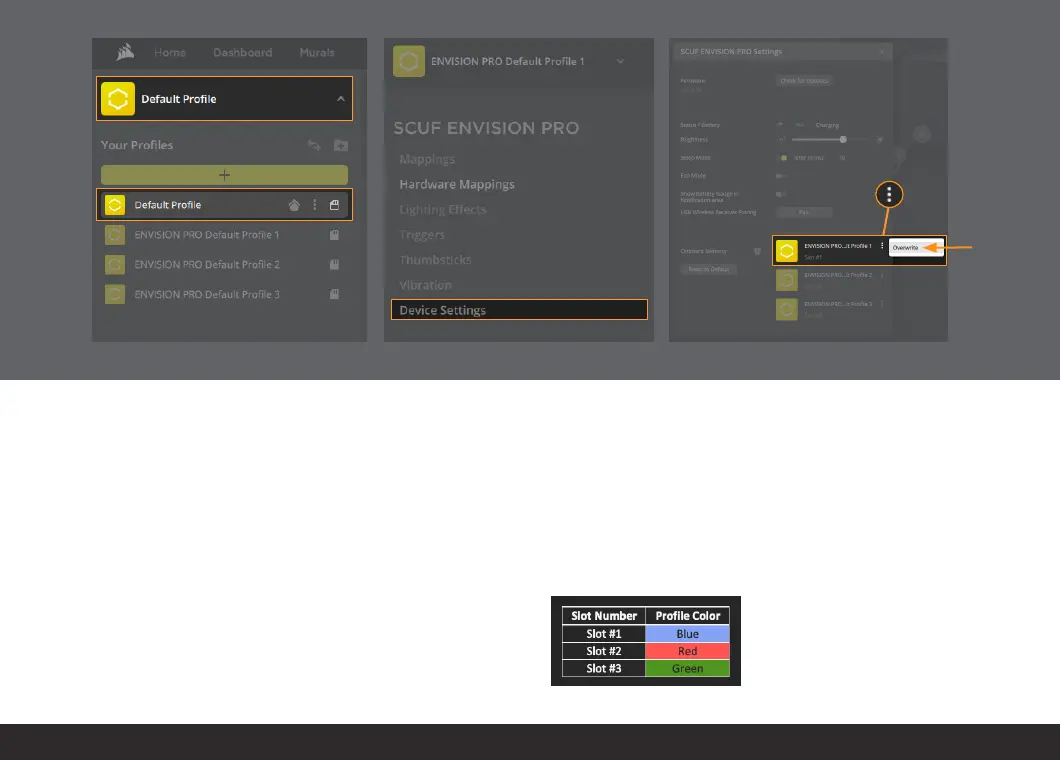Add a new profile with plus button
Image resolution: width=1060 pixels, height=760 pixels.
click(224, 175)
